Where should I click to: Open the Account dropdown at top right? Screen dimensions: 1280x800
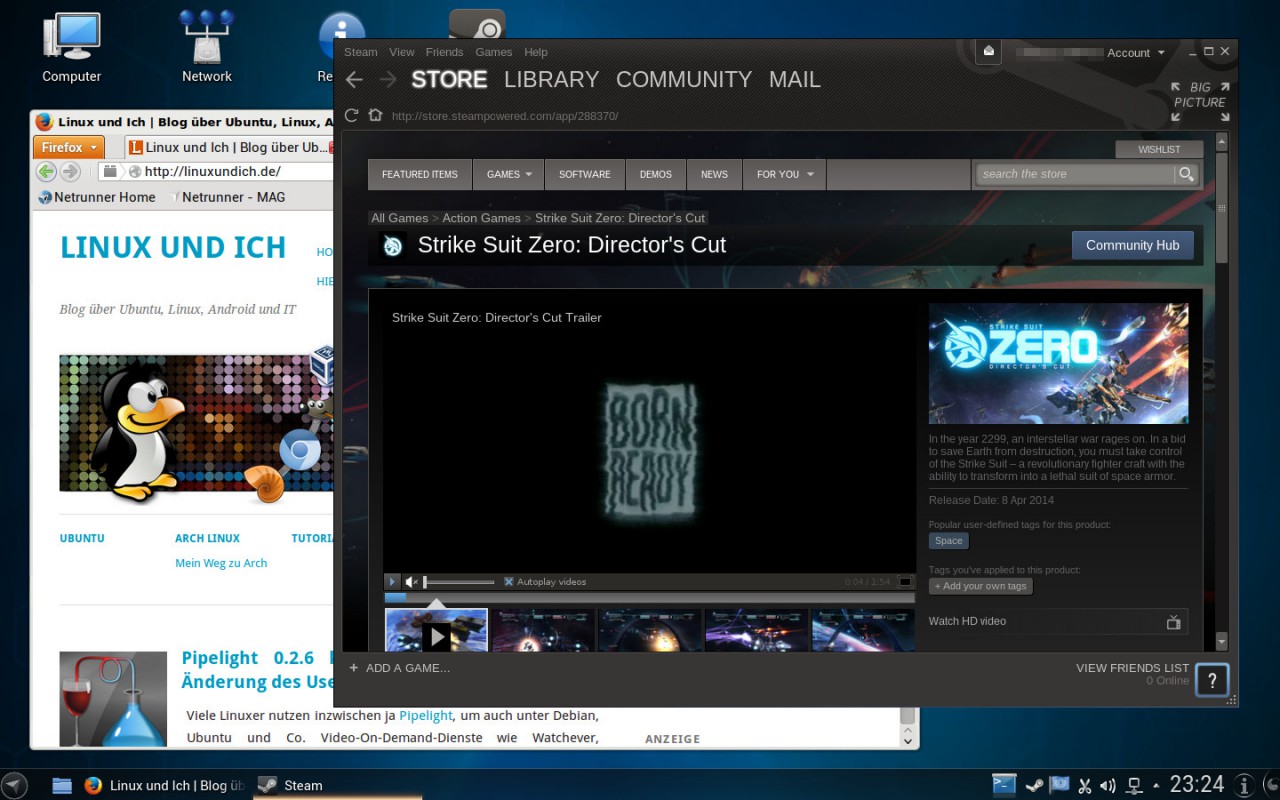click(x=1135, y=52)
